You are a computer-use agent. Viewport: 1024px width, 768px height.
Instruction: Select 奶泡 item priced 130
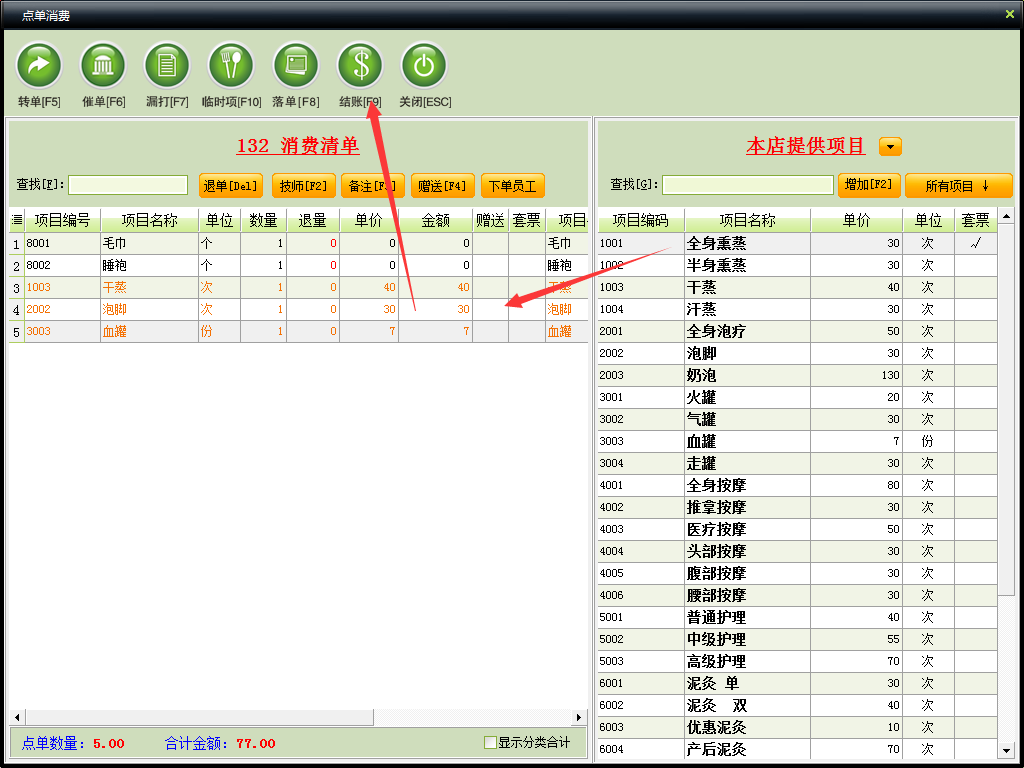(797, 375)
